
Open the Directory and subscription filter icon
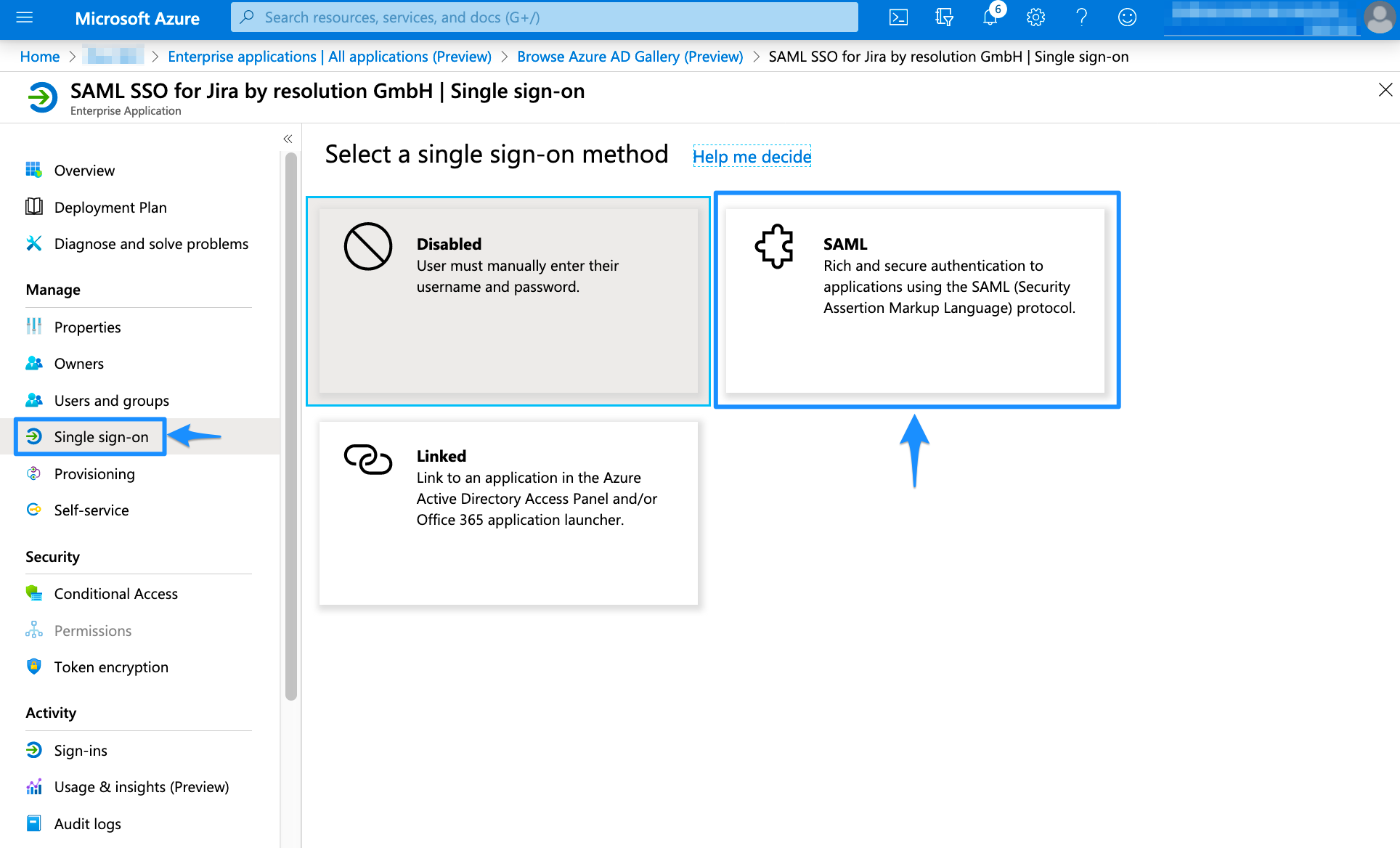coord(943,17)
